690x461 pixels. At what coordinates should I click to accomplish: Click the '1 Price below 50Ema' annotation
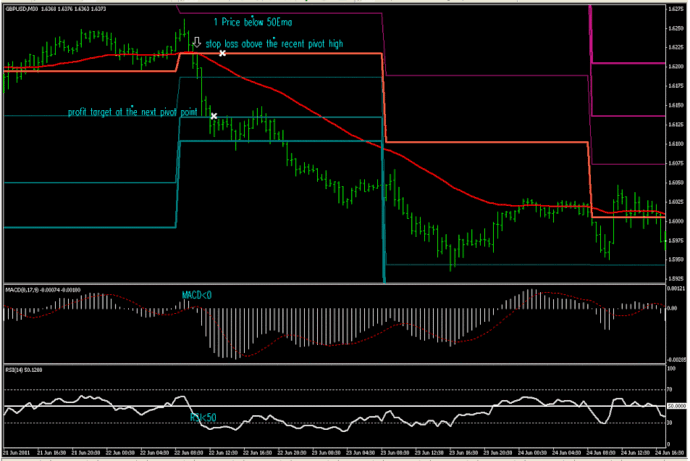click(x=253, y=22)
